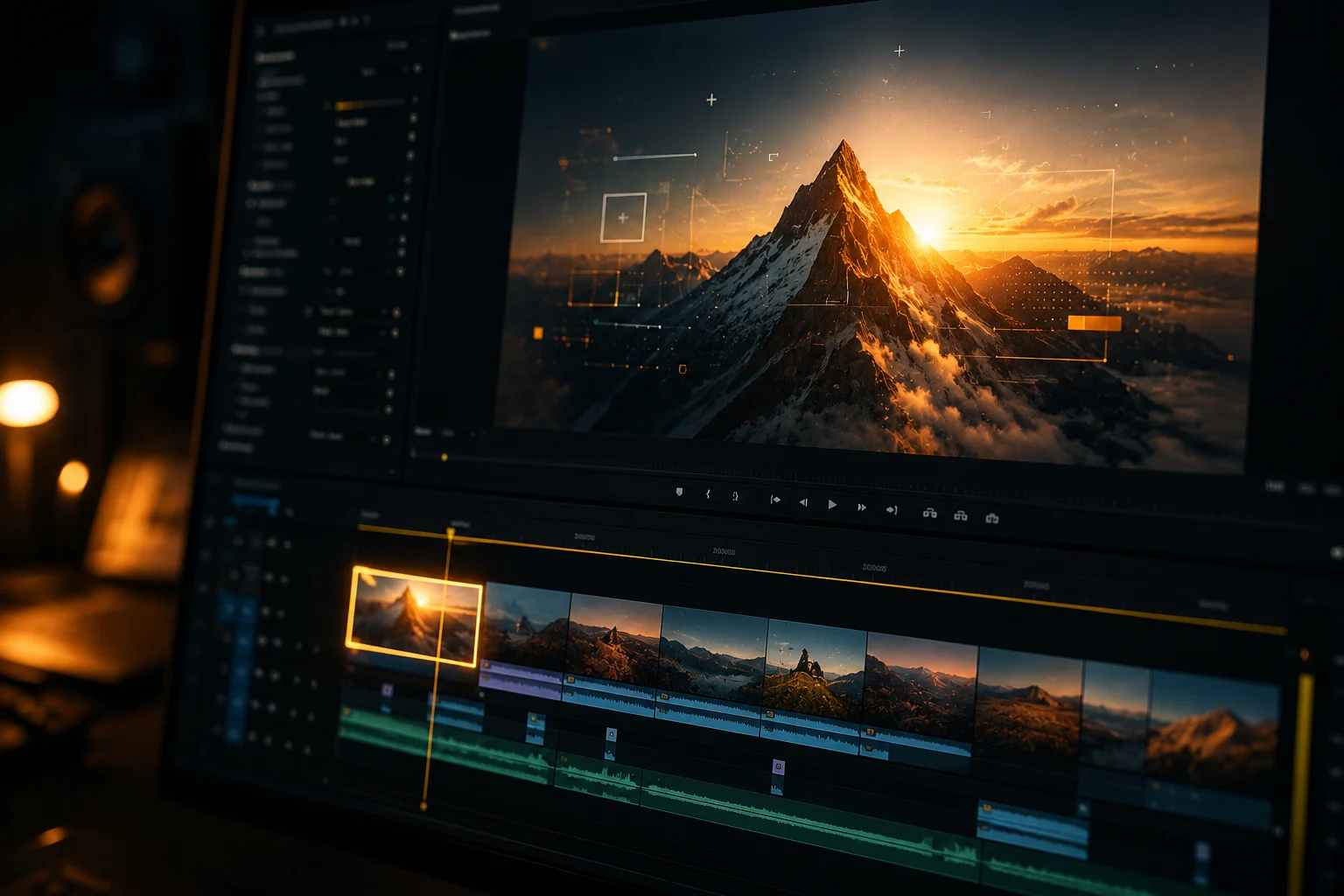Click the square tracking box with plus in preview

pyautogui.click(x=623, y=217)
